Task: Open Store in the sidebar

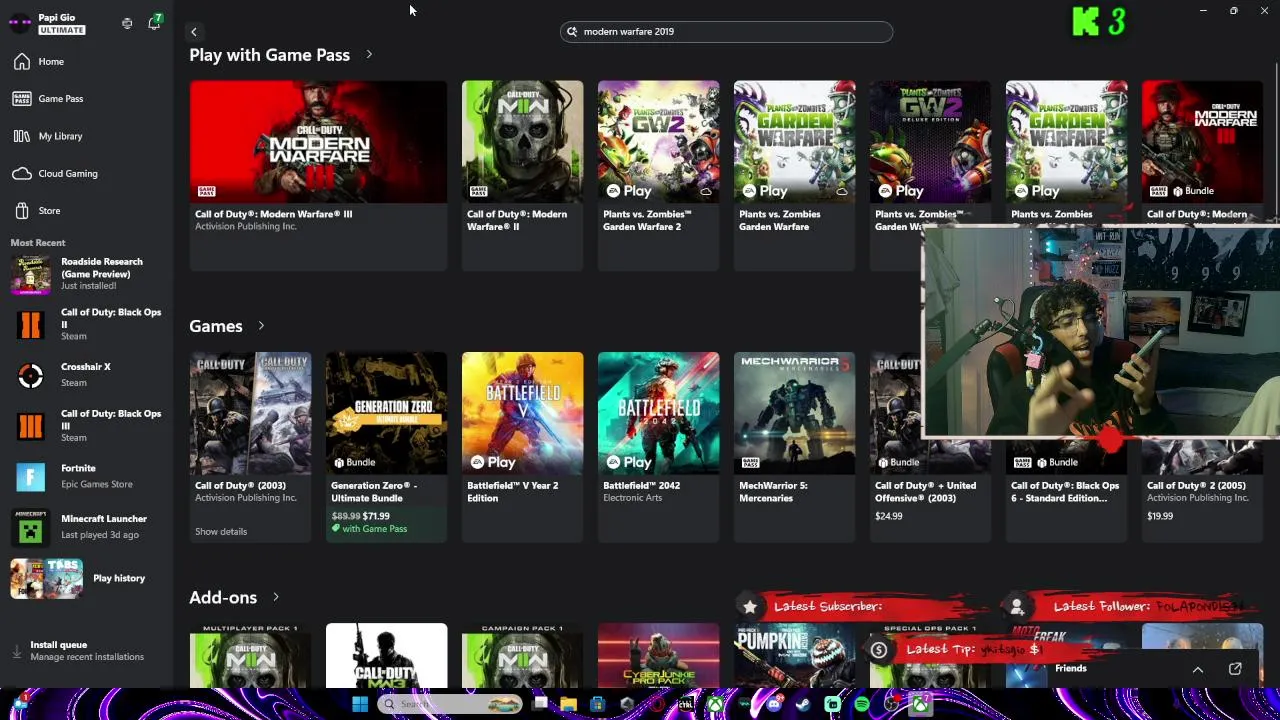Action: pyautogui.click(x=87, y=210)
